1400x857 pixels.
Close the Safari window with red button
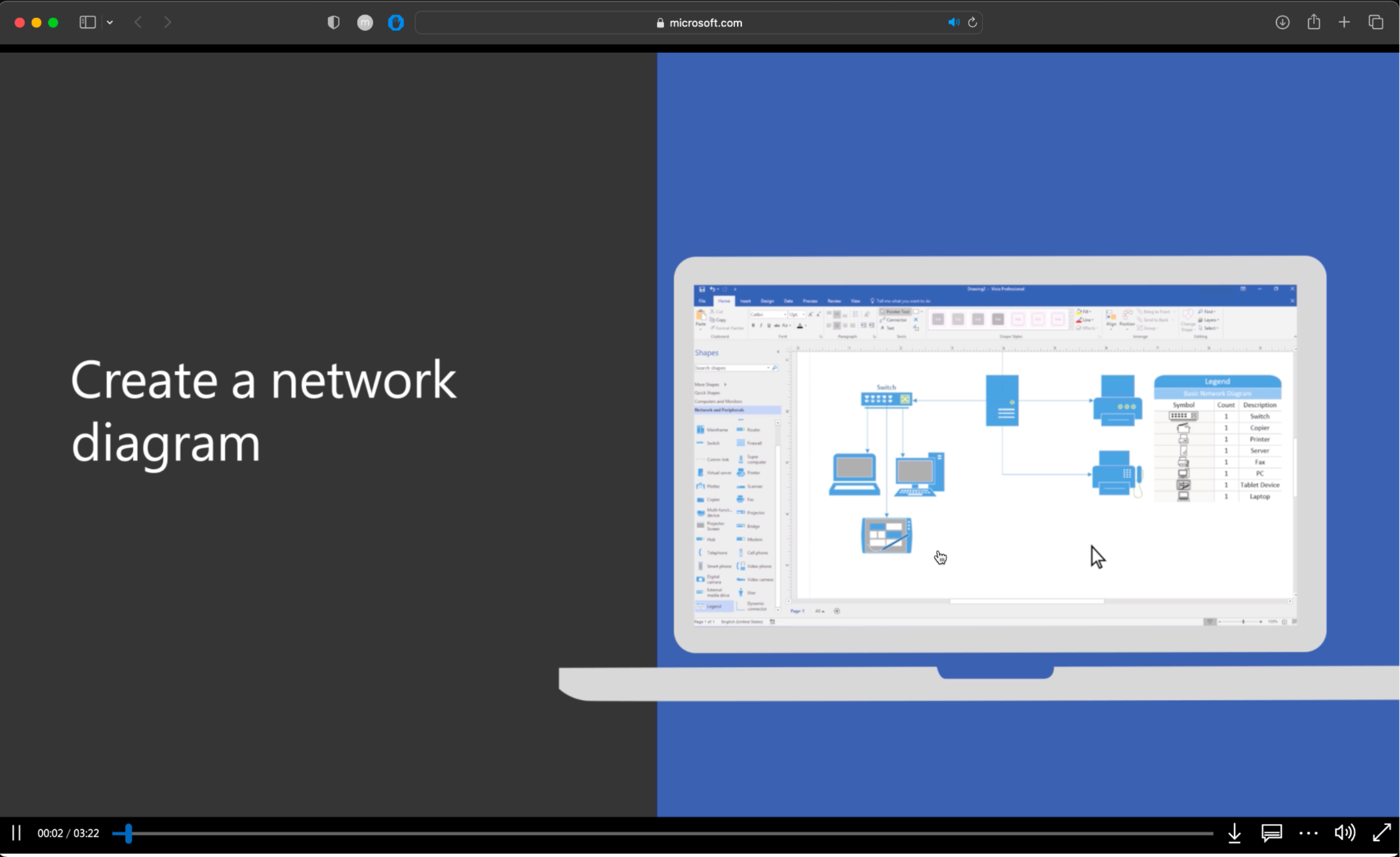pos(19,23)
